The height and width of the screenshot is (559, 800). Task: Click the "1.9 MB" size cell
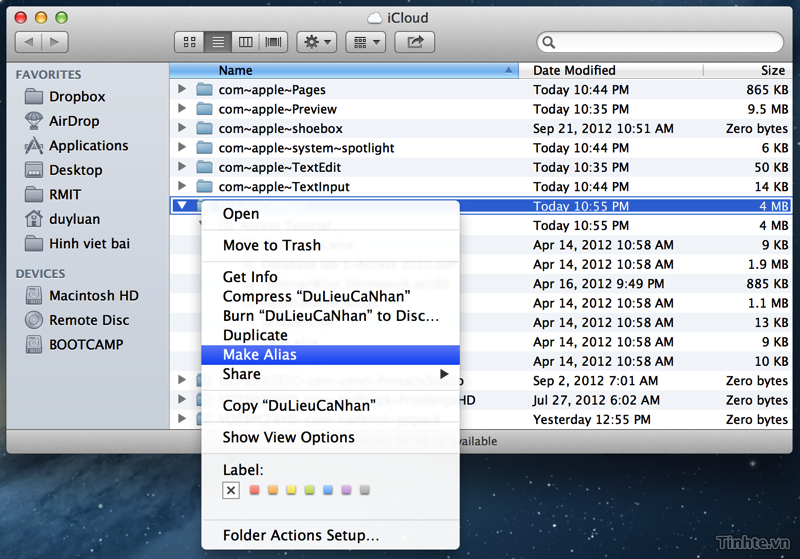[768, 264]
